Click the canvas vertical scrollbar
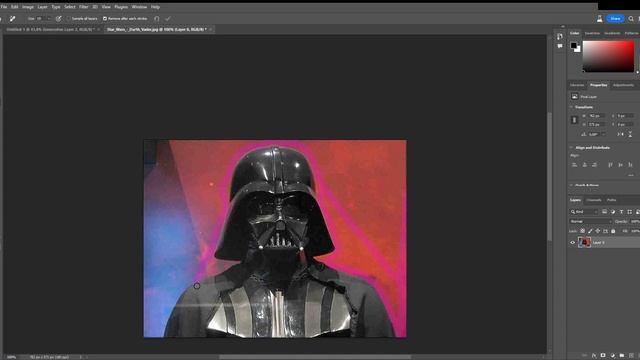Screen dimensions: 640x360 tap(549, 176)
